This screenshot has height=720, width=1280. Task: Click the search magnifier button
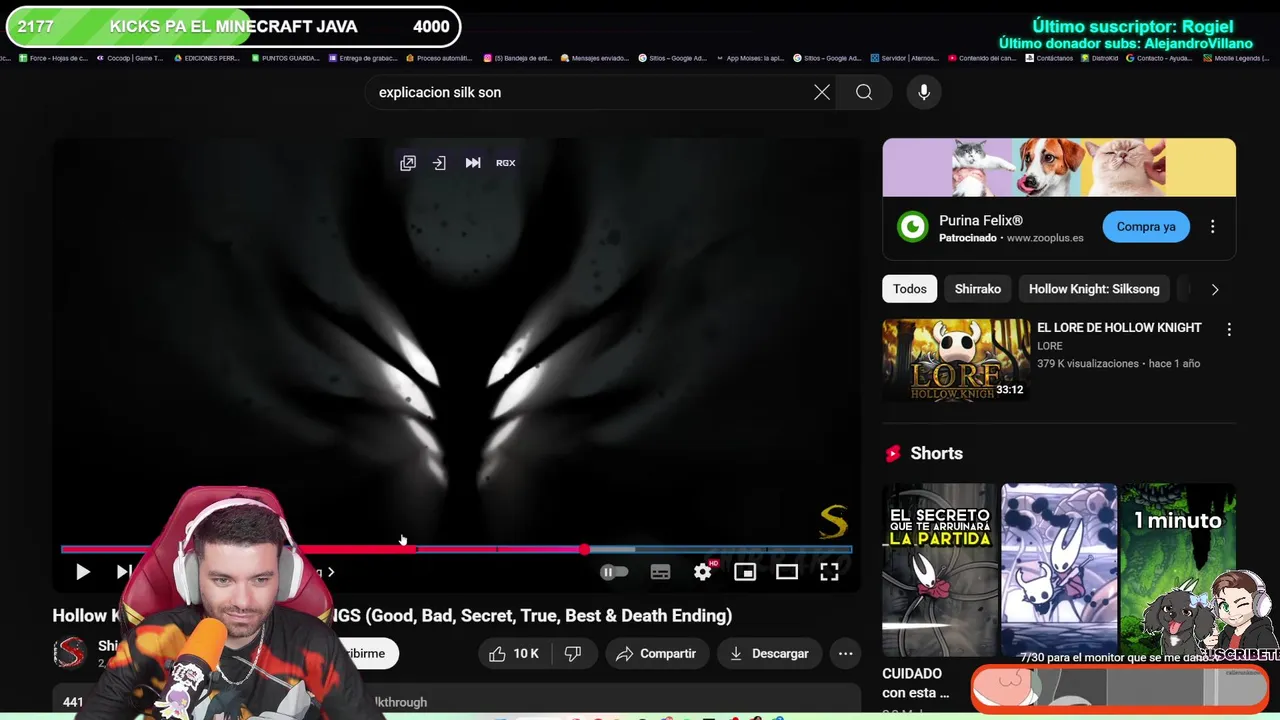pyautogui.click(x=864, y=92)
